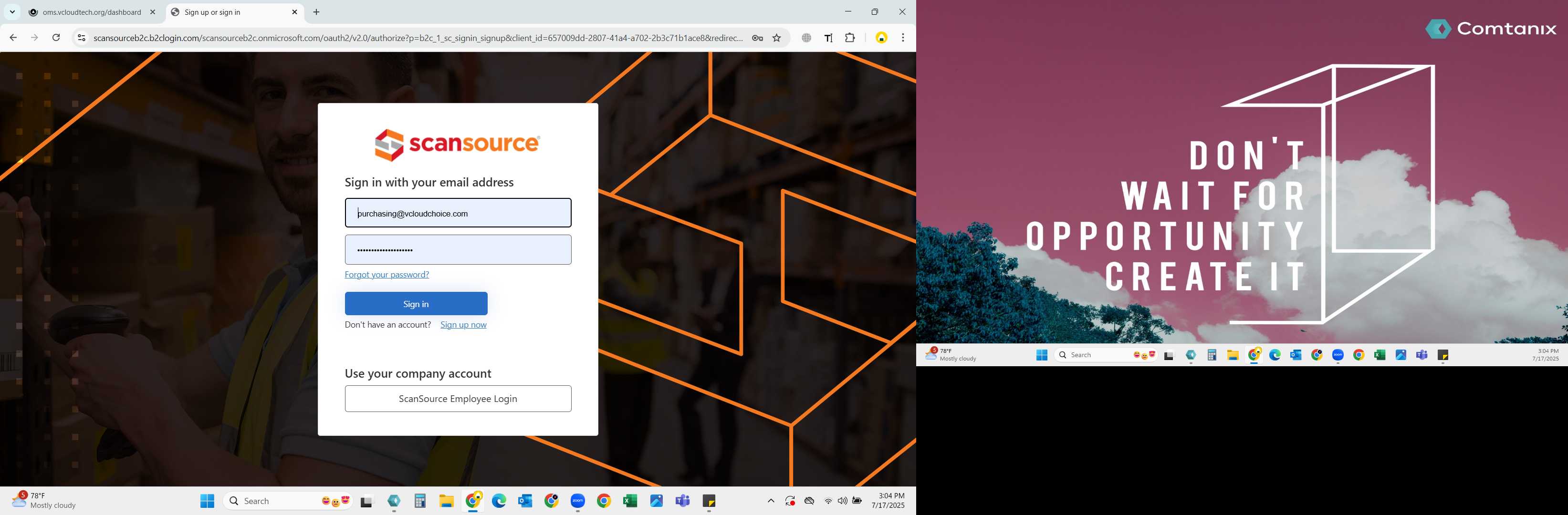Open File Explorer on second monitor taskbar
The height and width of the screenshot is (515, 1568).
click(x=1233, y=355)
